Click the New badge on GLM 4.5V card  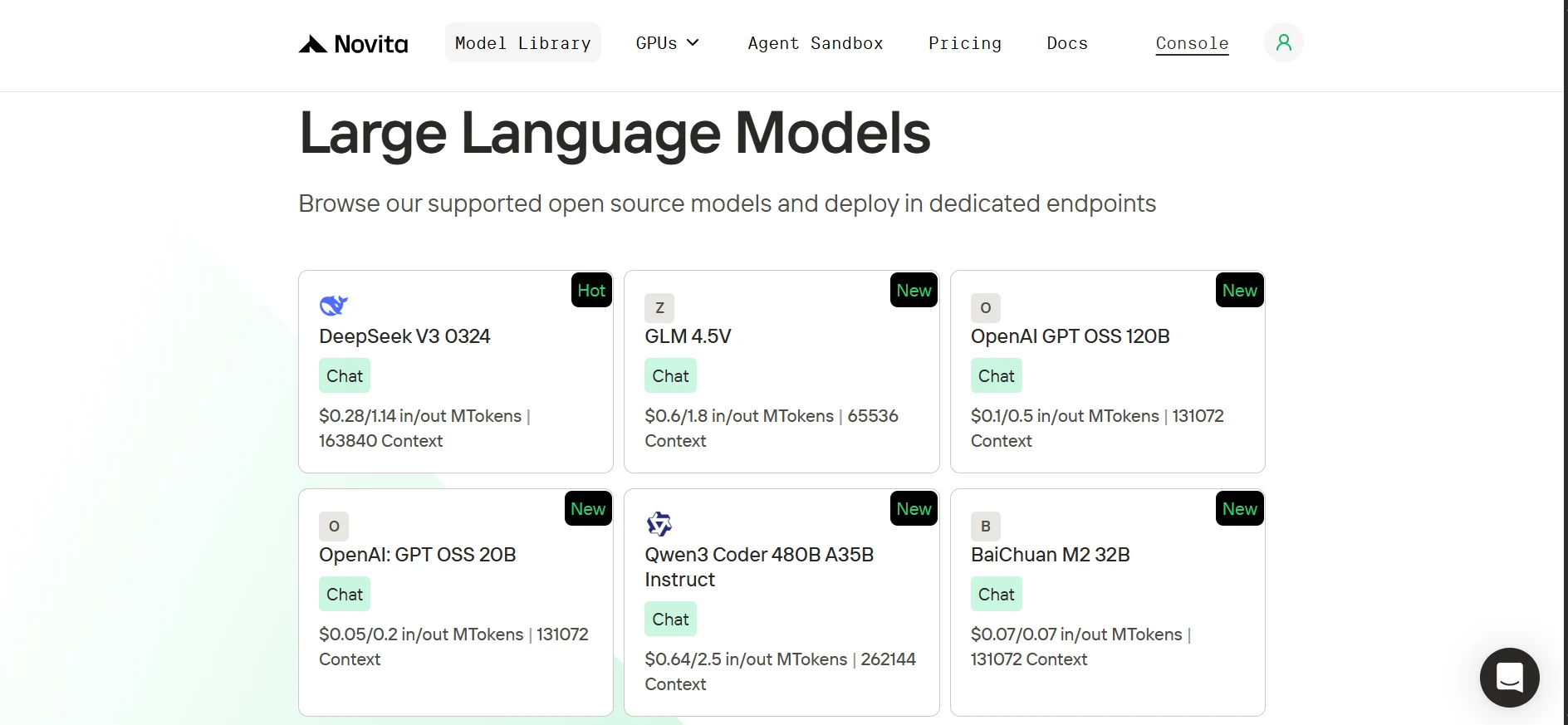point(914,291)
